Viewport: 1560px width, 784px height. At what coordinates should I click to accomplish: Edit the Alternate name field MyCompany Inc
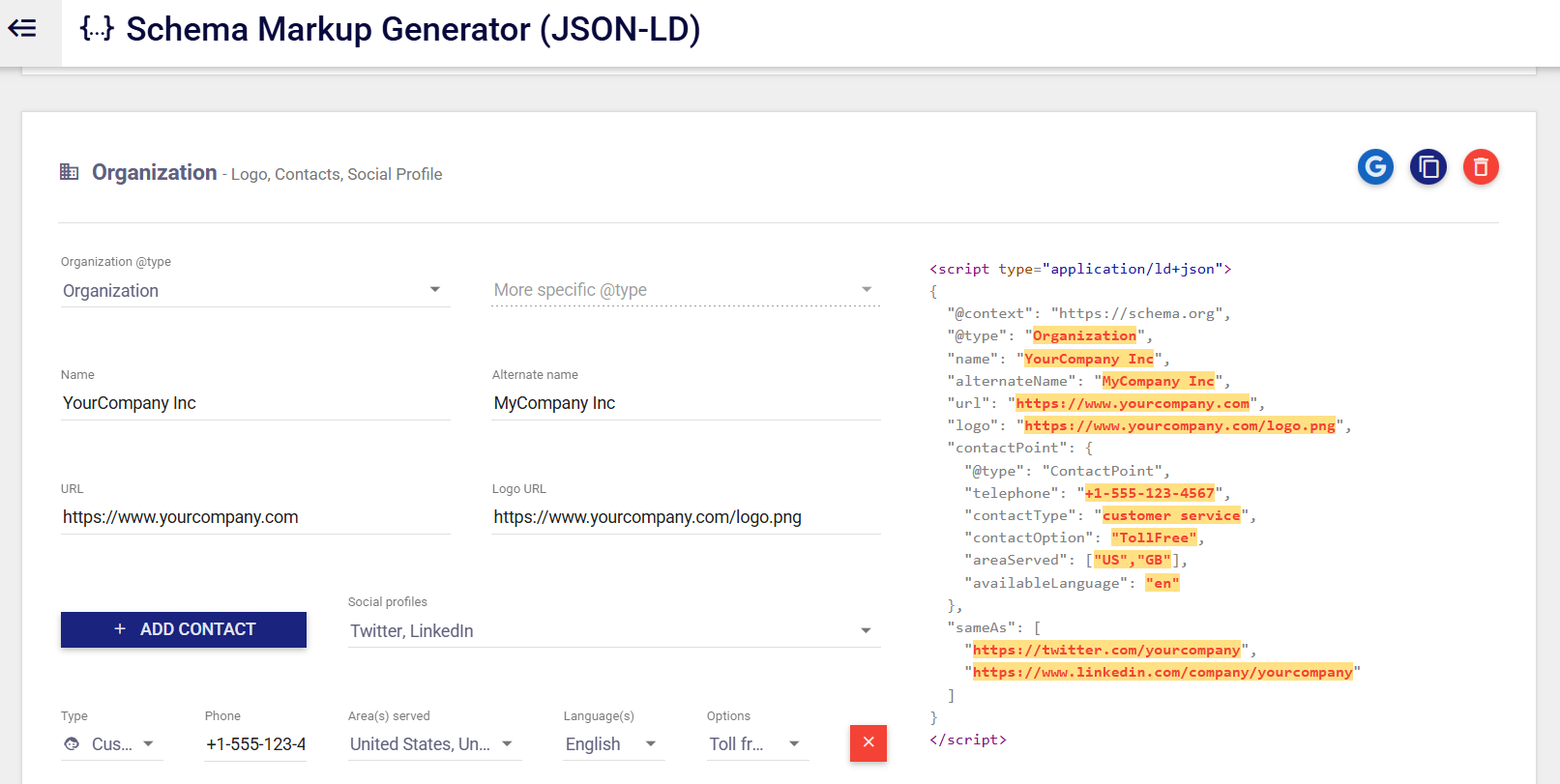pos(686,403)
